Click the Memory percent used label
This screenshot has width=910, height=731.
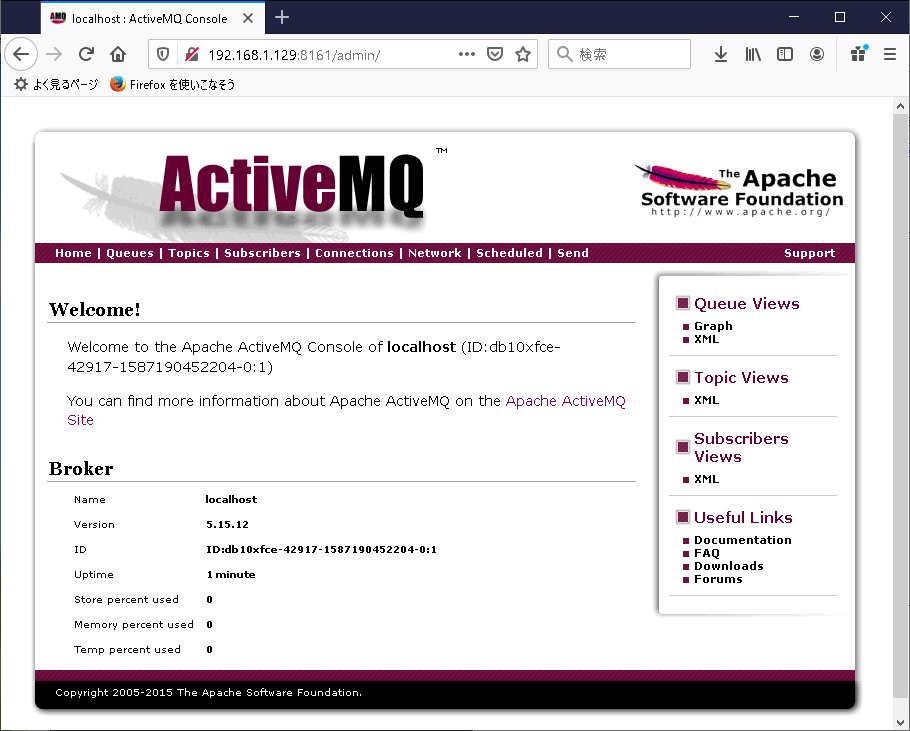(x=133, y=624)
